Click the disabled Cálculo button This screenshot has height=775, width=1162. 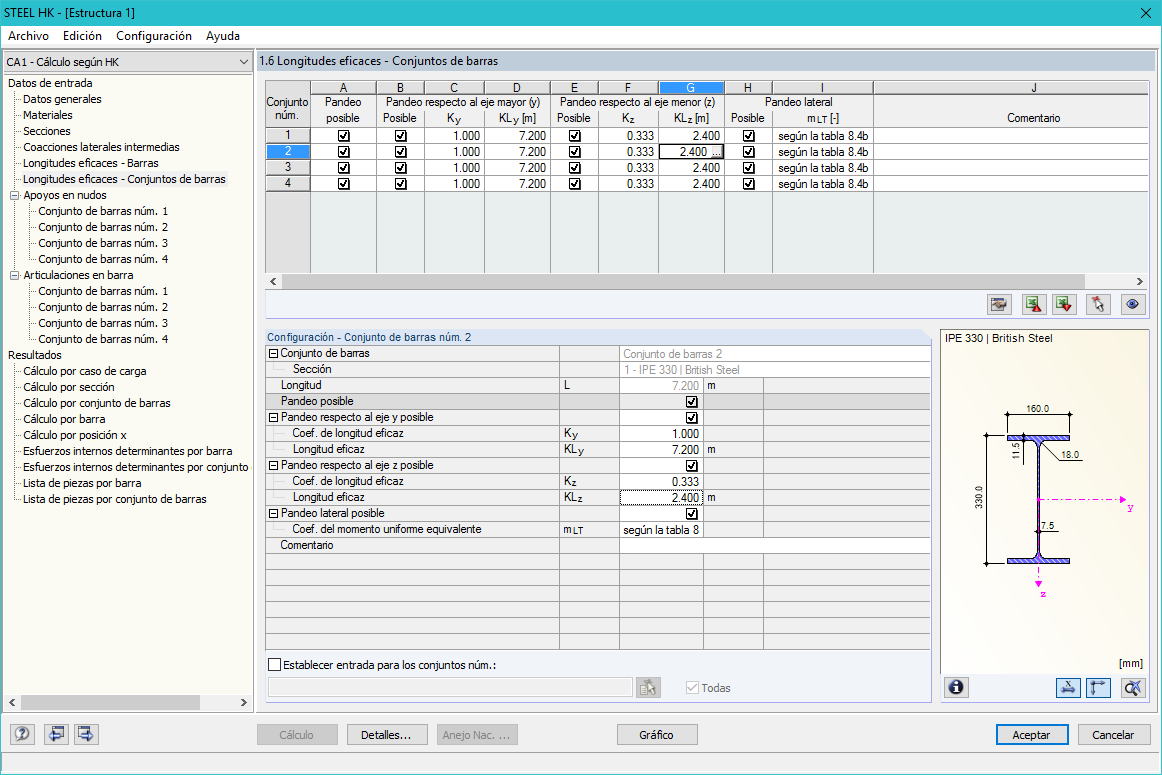tap(296, 735)
